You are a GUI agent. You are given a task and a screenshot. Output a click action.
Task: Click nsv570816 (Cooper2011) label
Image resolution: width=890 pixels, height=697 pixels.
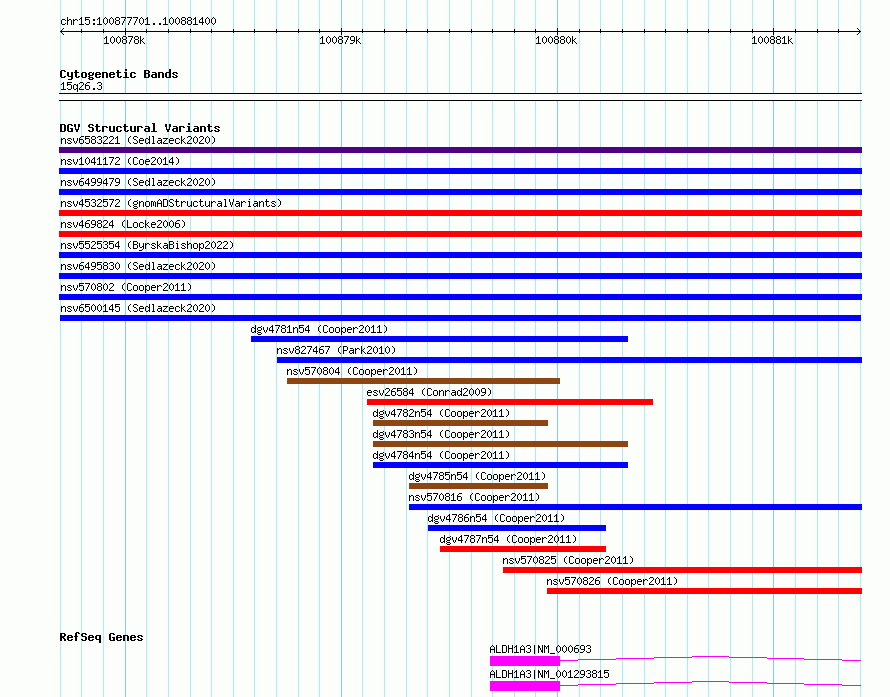(474, 497)
